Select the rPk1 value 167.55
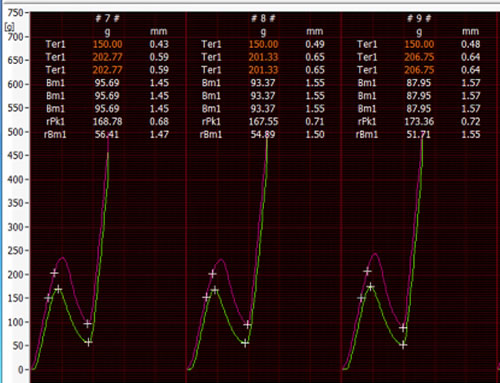 [x=263, y=121]
